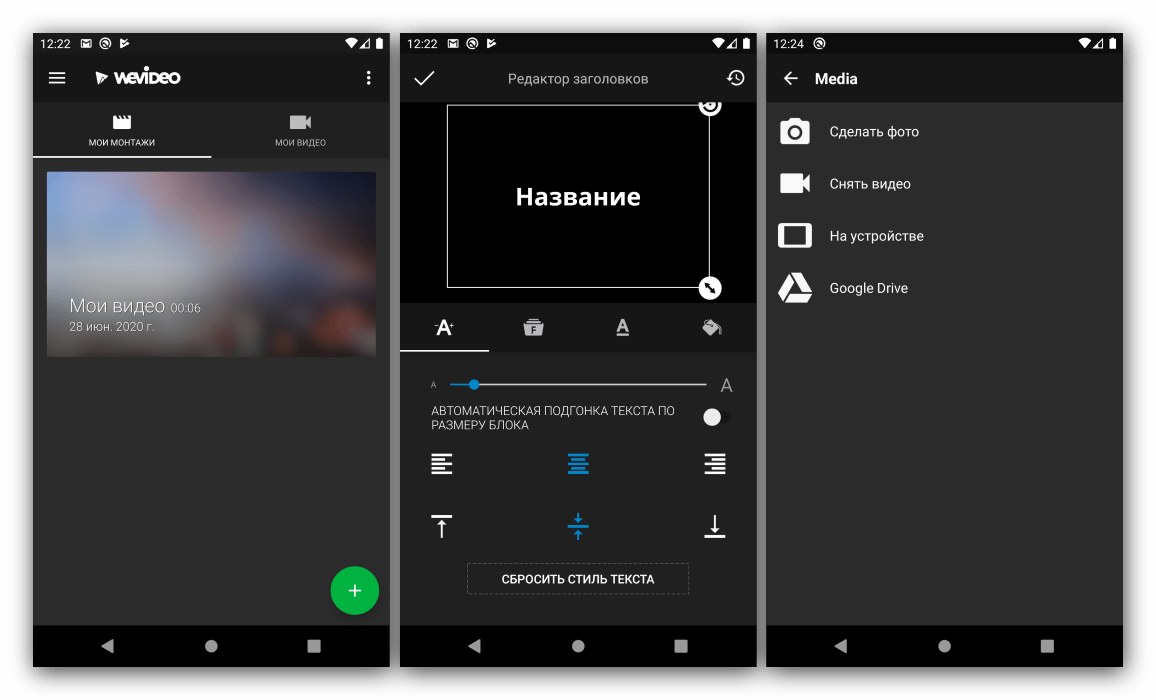
Task: Open the Мои видео project thumbnail
Action: [211, 264]
